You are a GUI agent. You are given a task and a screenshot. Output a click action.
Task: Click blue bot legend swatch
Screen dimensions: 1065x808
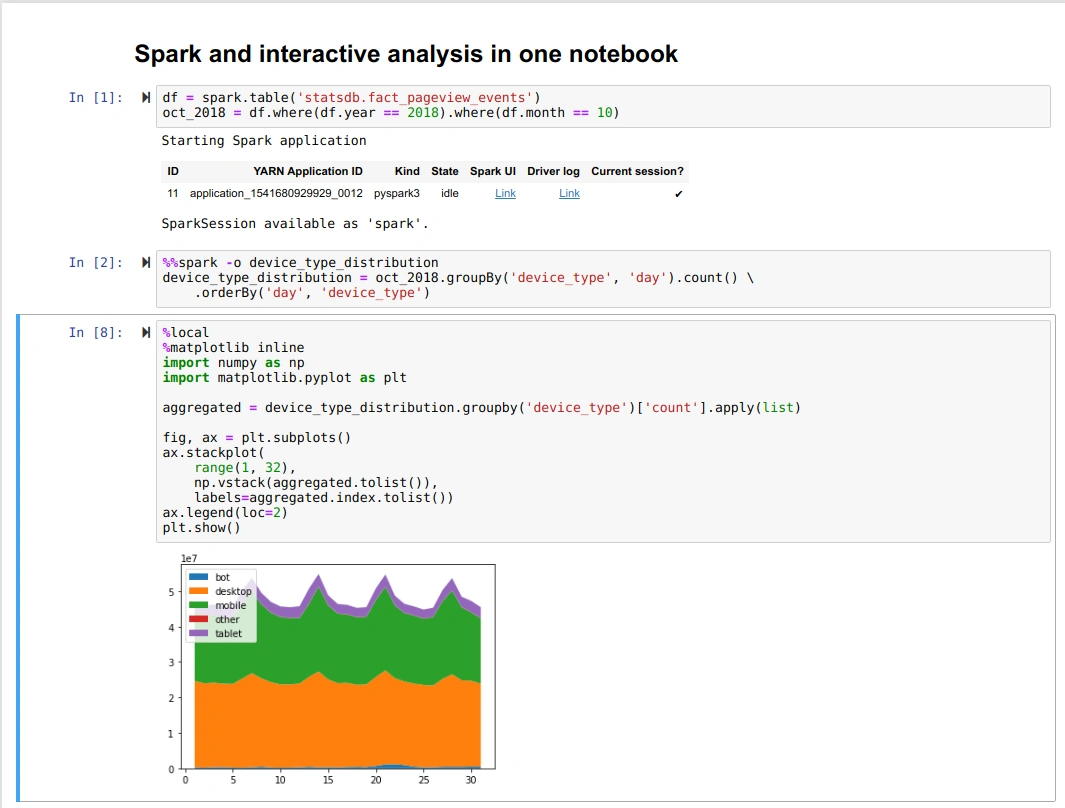click(x=198, y=577)
